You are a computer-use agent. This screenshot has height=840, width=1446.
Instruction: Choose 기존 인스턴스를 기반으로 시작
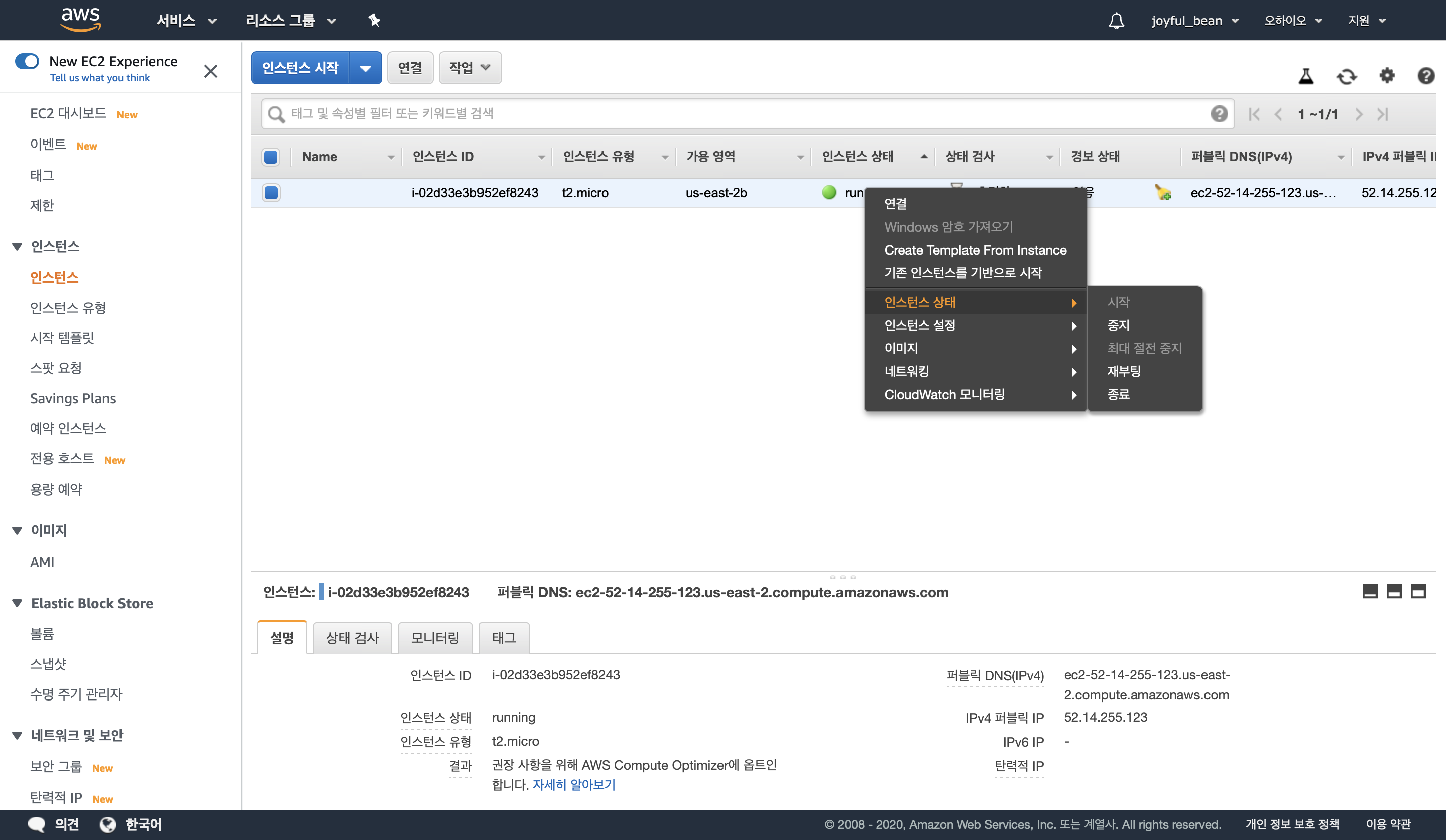click(x=976, y=273)
